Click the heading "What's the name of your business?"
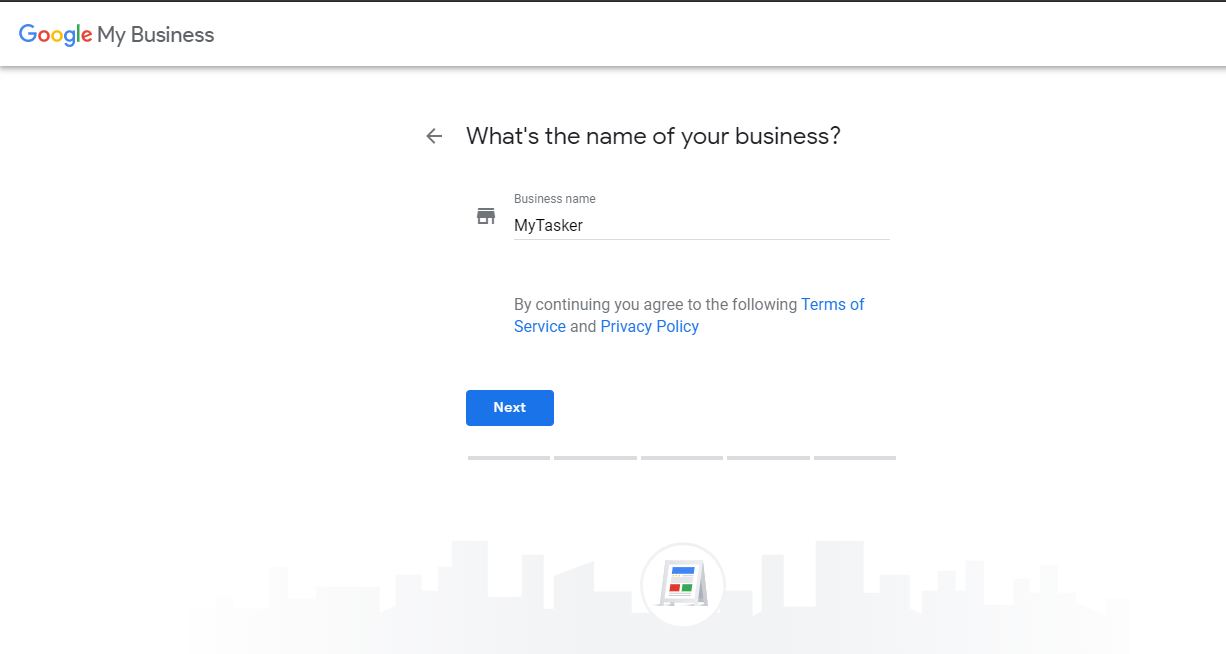1226x654 pixels. [653, 136]
